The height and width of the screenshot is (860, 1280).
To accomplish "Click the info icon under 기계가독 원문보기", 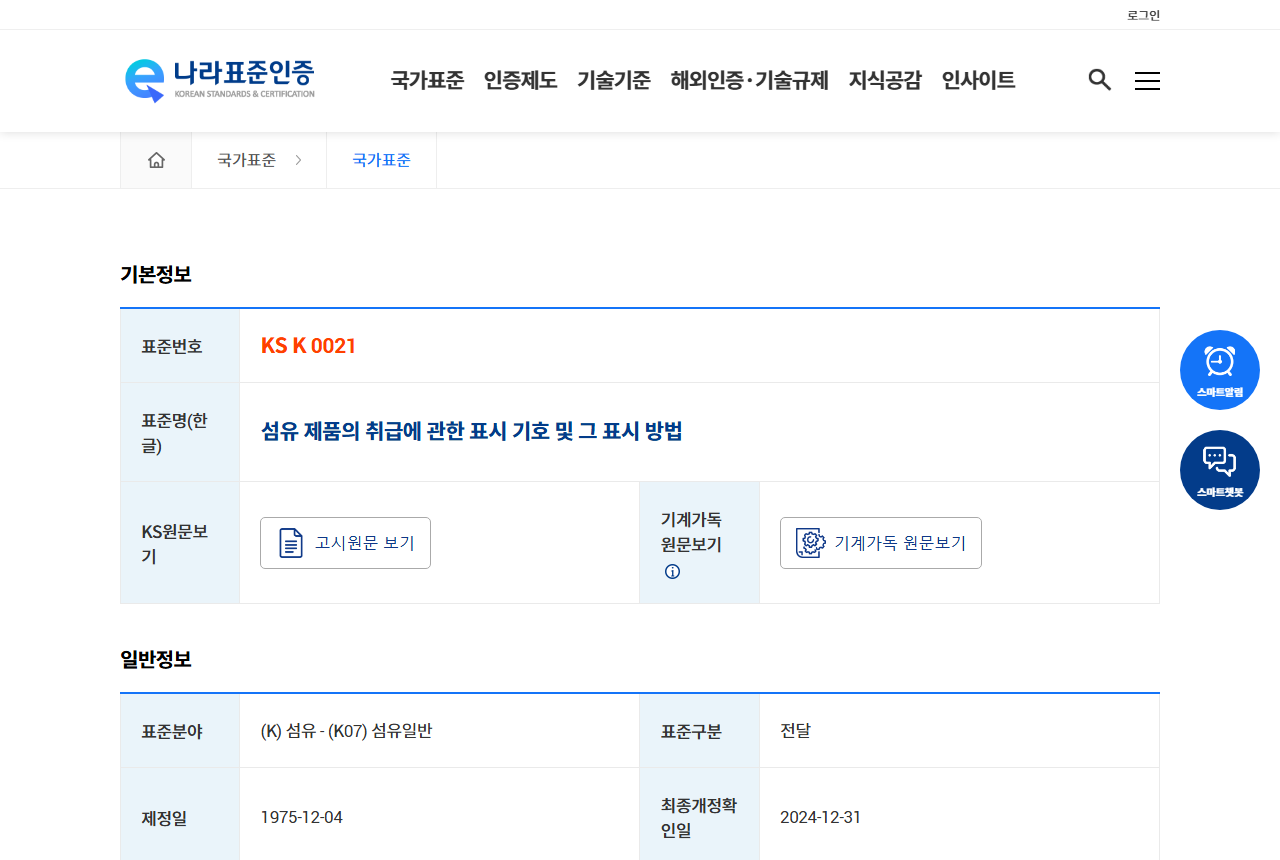I will click(672, 572).
